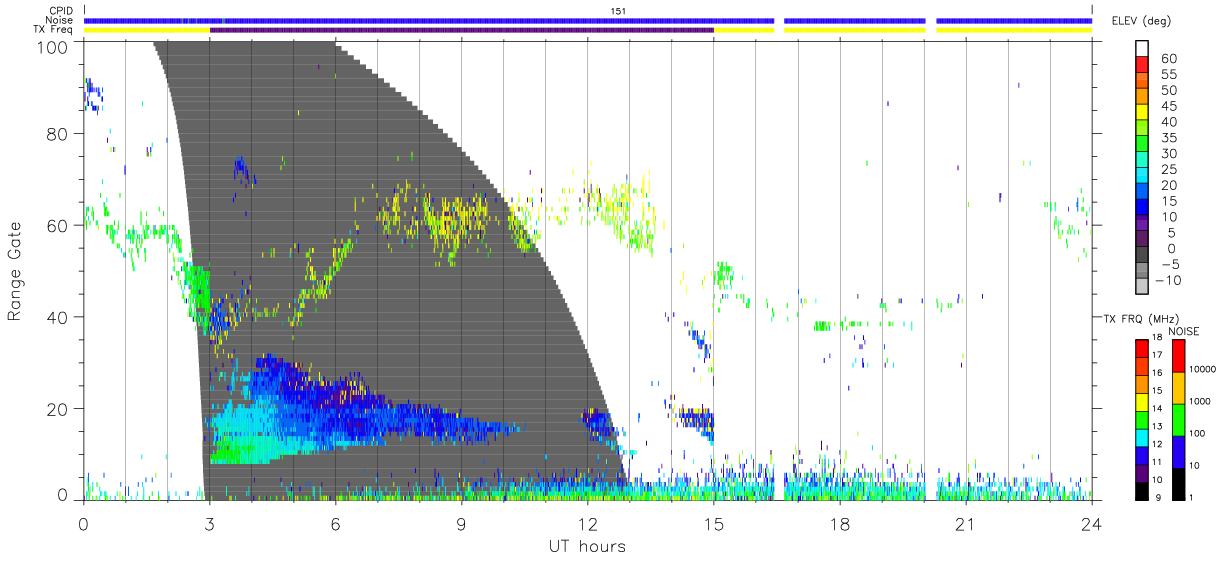Viewport: 1228px width, 567px height.
Task: Click the 'NOISE' legend title
Action: click(1183, 331)
